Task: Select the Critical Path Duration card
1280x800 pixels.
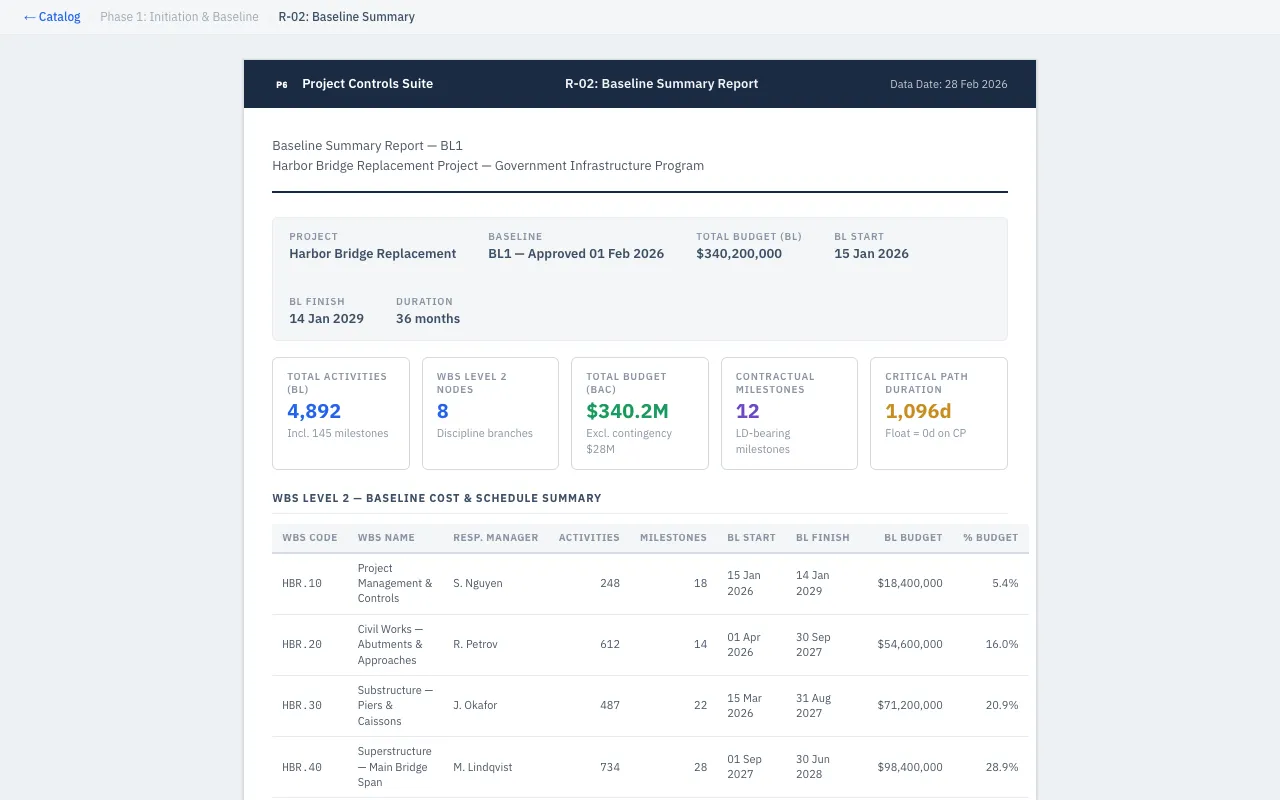Action: [938, 413]
